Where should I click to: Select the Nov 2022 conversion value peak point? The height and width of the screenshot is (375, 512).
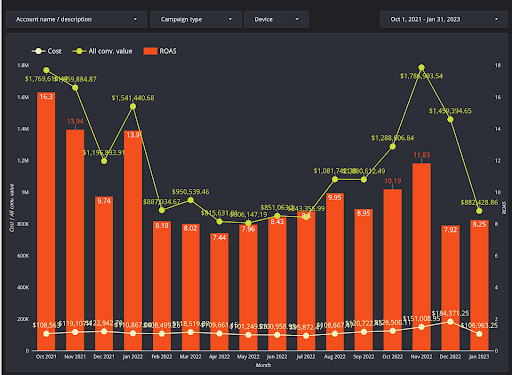[421, 67]
